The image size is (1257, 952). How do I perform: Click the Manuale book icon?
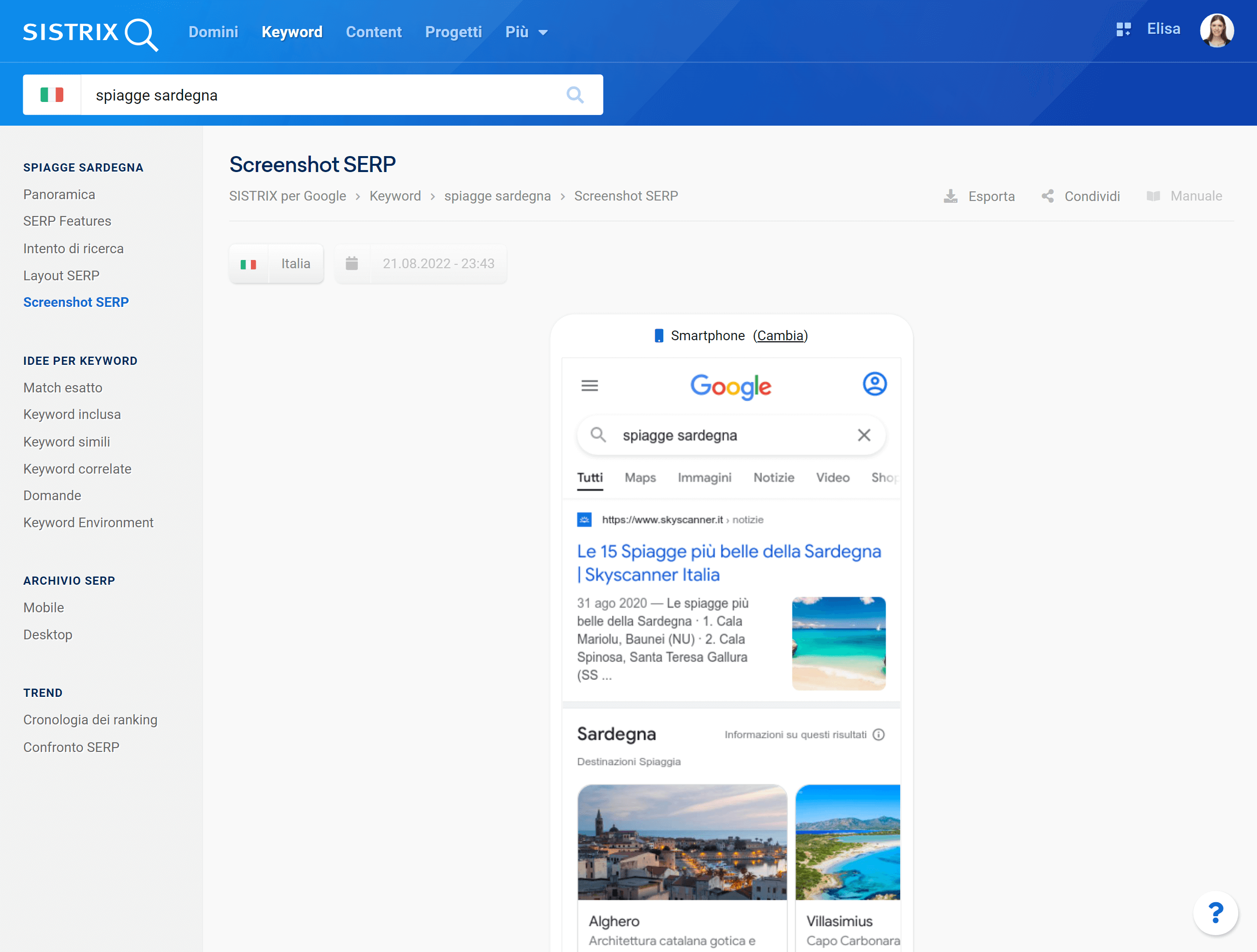point(1153,197)
